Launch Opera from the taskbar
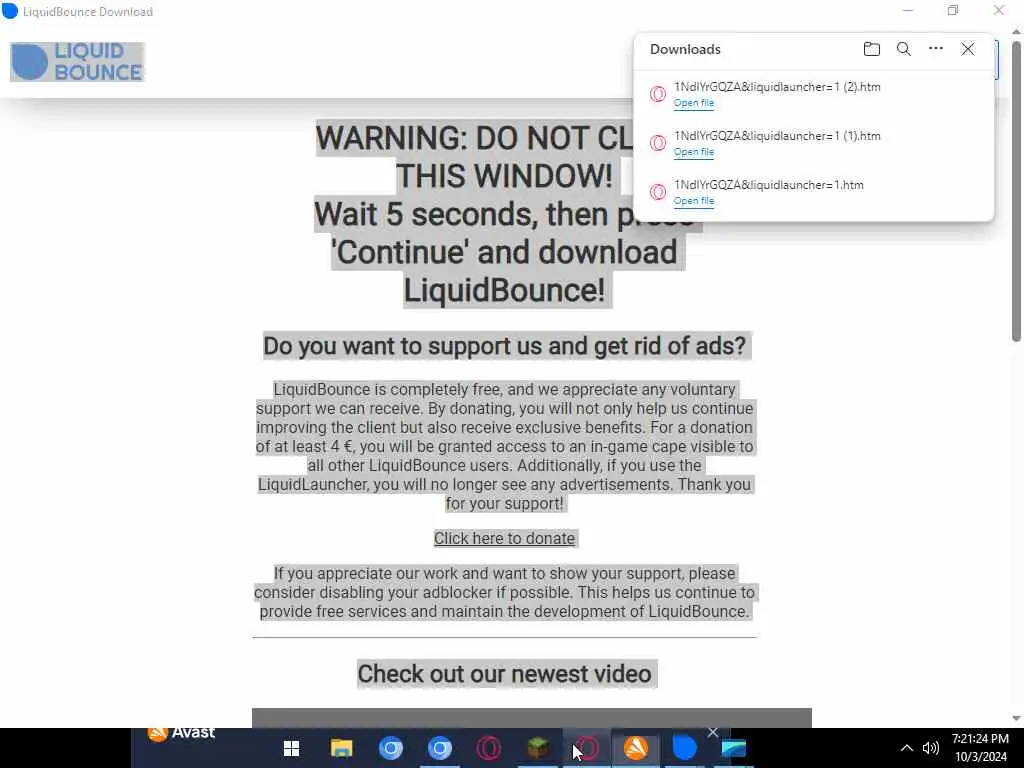The image size is (1024, 768). [x=488, y=748]
